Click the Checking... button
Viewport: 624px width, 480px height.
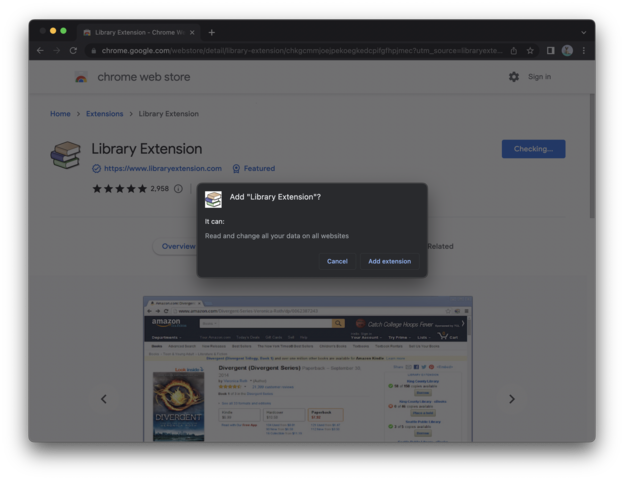[533, 149]
